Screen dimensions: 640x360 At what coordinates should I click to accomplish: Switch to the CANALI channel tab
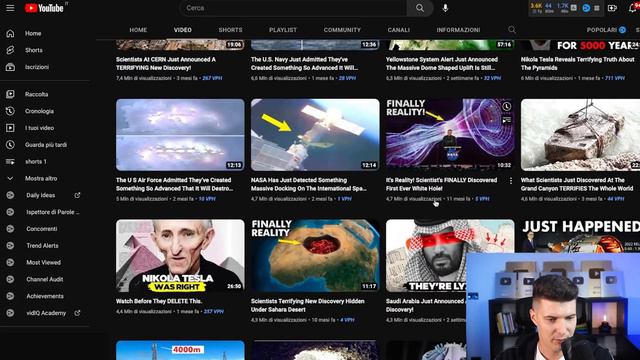coord(398,30)
